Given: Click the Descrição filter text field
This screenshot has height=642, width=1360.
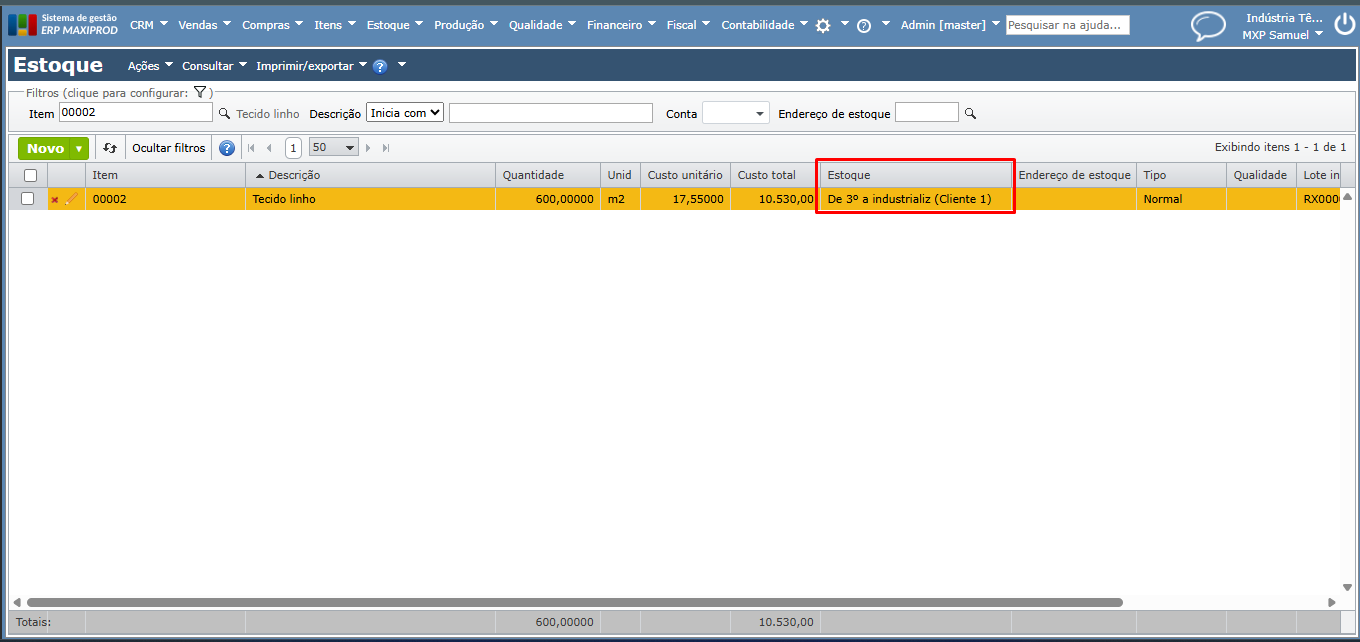Looking at the screenshot, I should [x=550, y=113].
